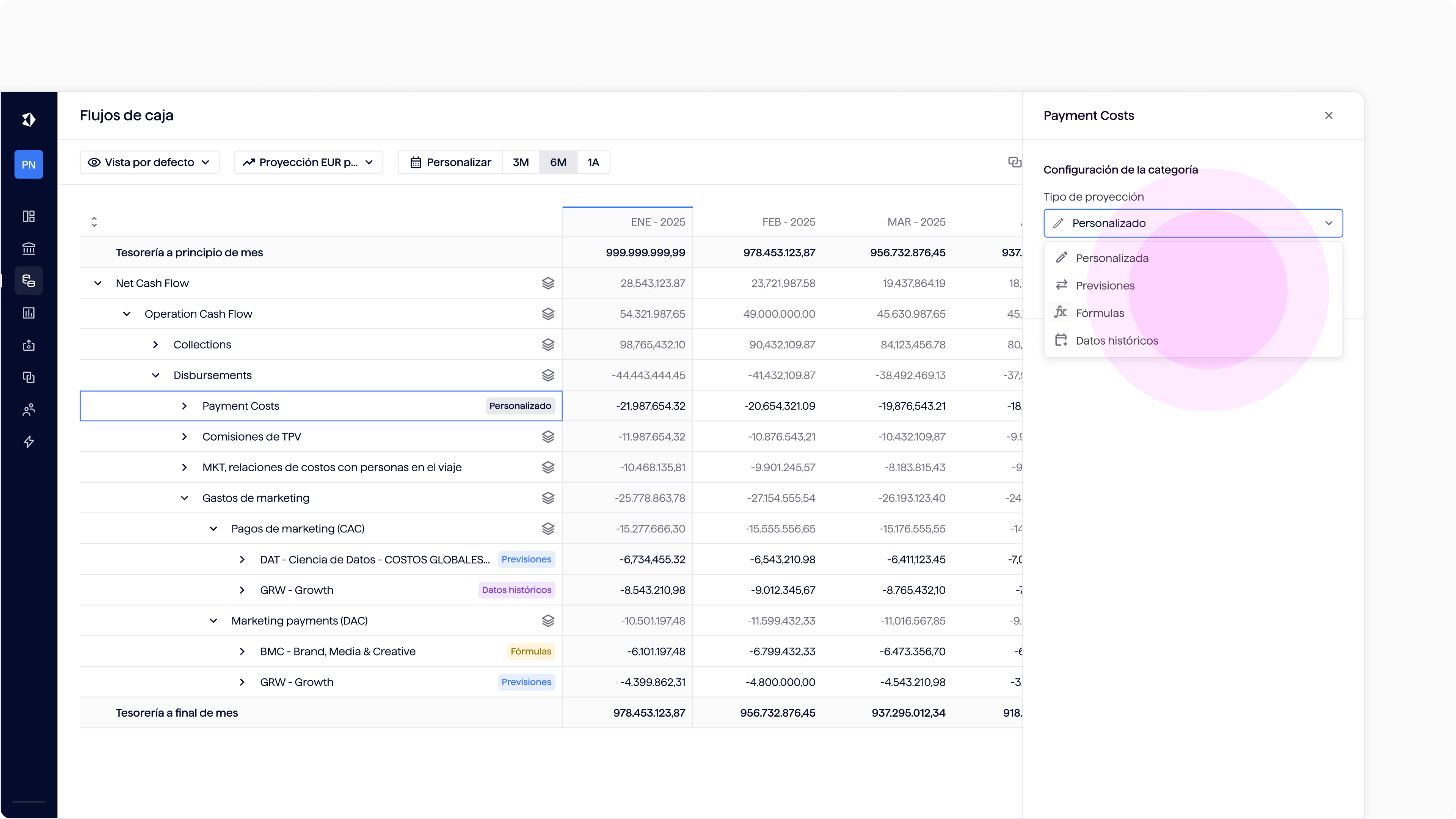Open the lightning automation sidebar icon

point(28,442)
